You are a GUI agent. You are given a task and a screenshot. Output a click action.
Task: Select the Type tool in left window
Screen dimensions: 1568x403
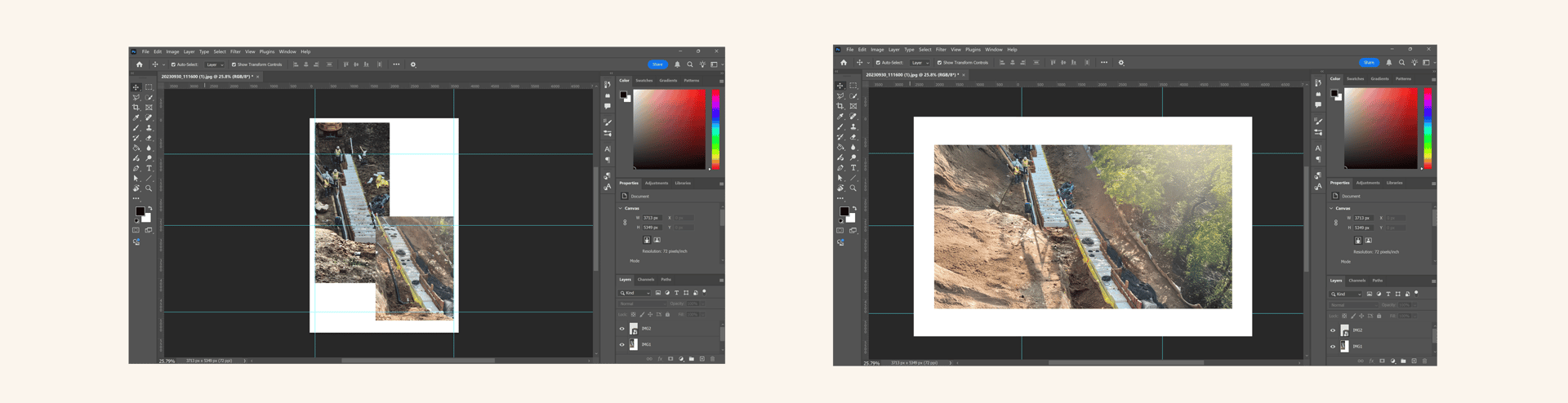(x=149, y=168)
